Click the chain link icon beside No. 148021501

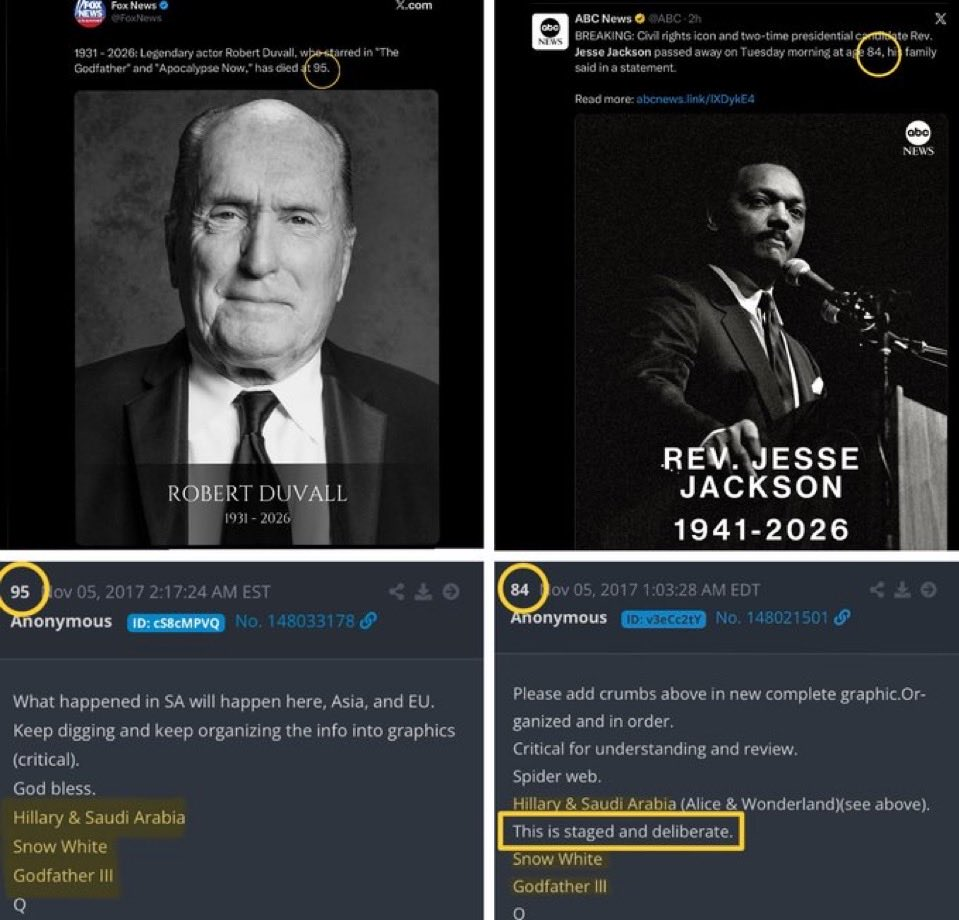click(841, 618)
